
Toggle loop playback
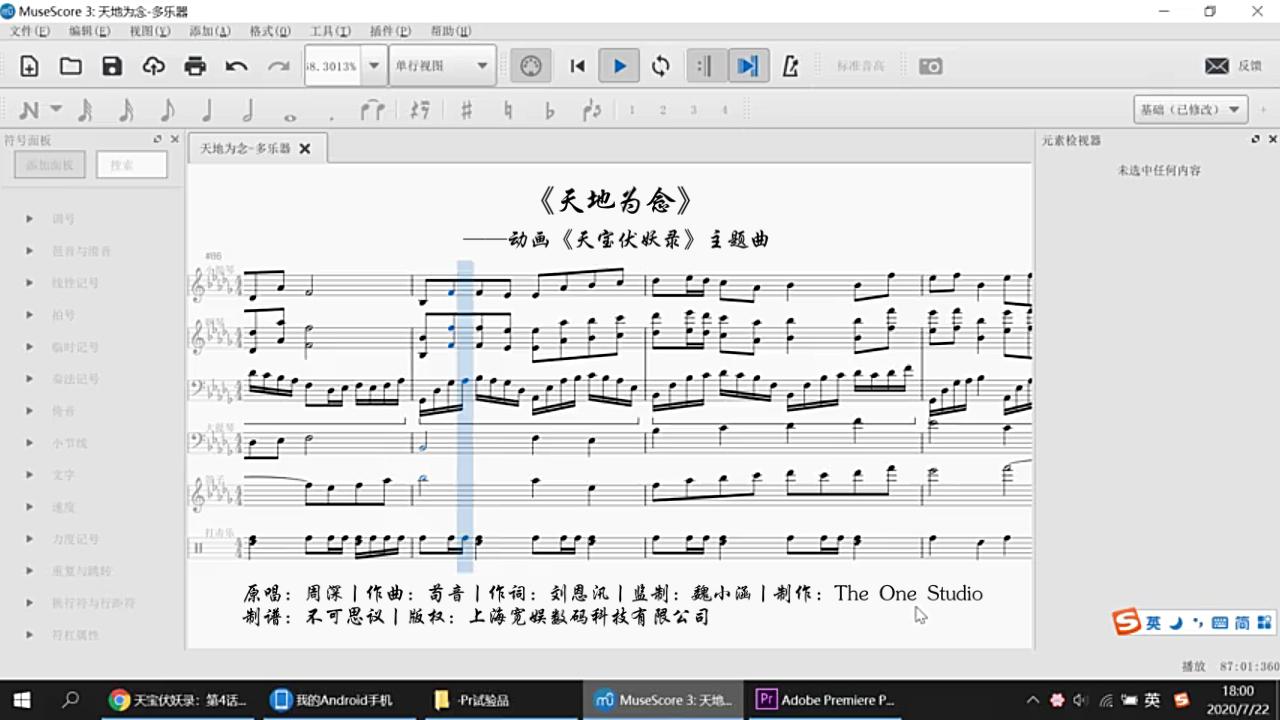(x=661, y=66)
